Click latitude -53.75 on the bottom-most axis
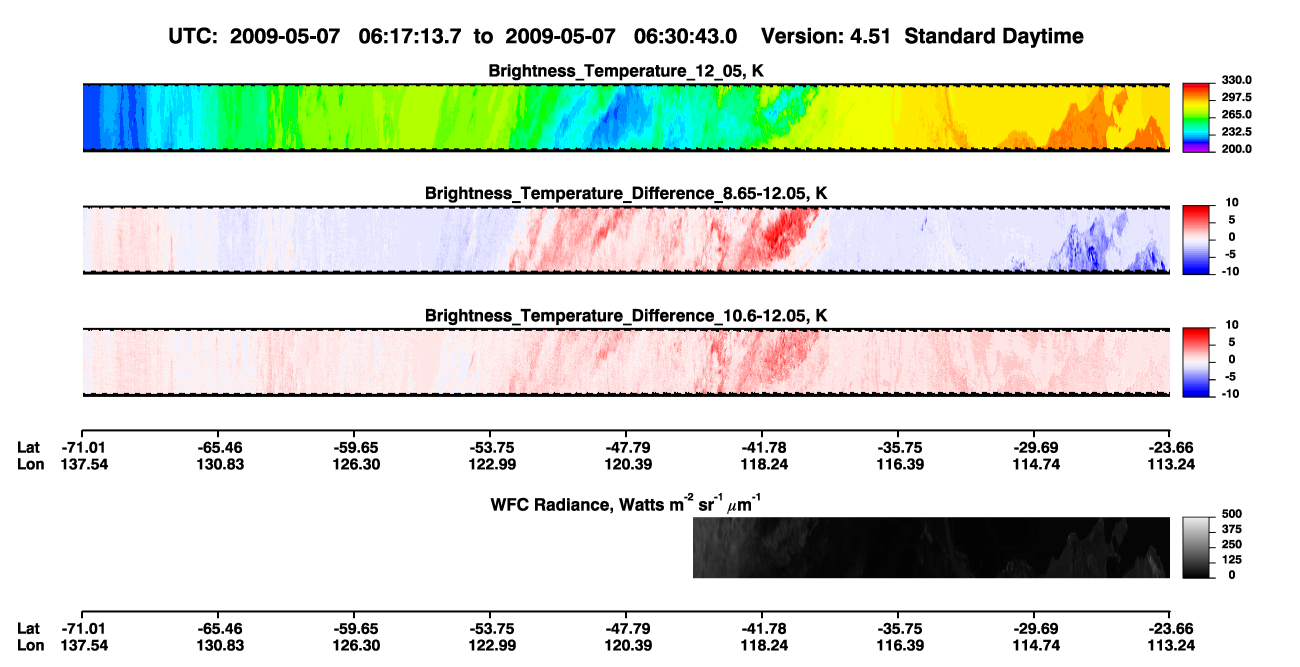 click(x=490, y=628)
